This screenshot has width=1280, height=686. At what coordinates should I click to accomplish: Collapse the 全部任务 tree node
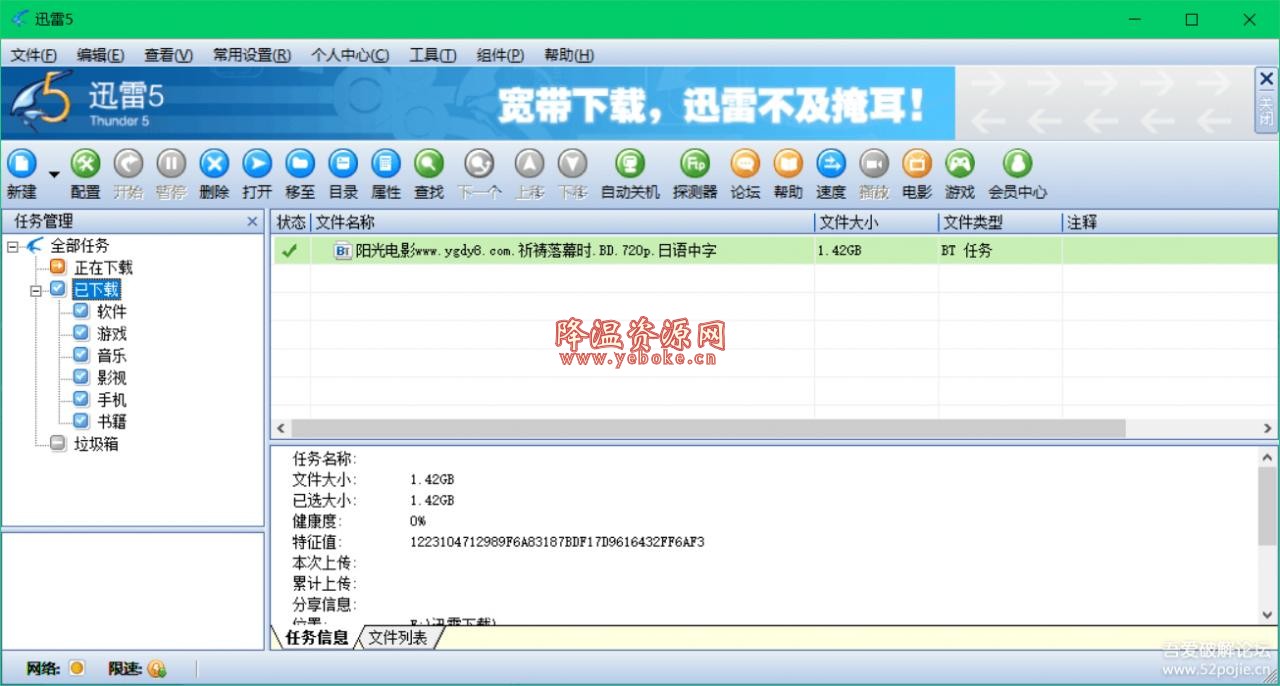click(x=13, y=246)
